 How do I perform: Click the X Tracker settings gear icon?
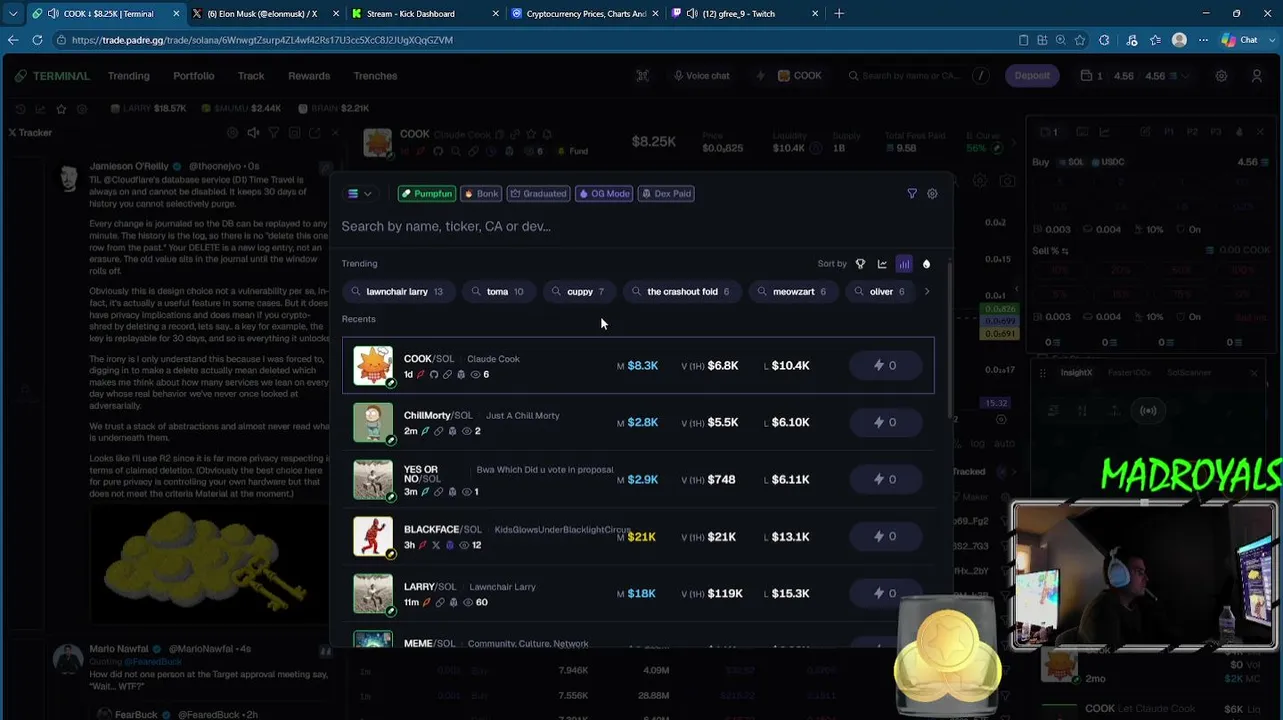click(x=233, y=133)
